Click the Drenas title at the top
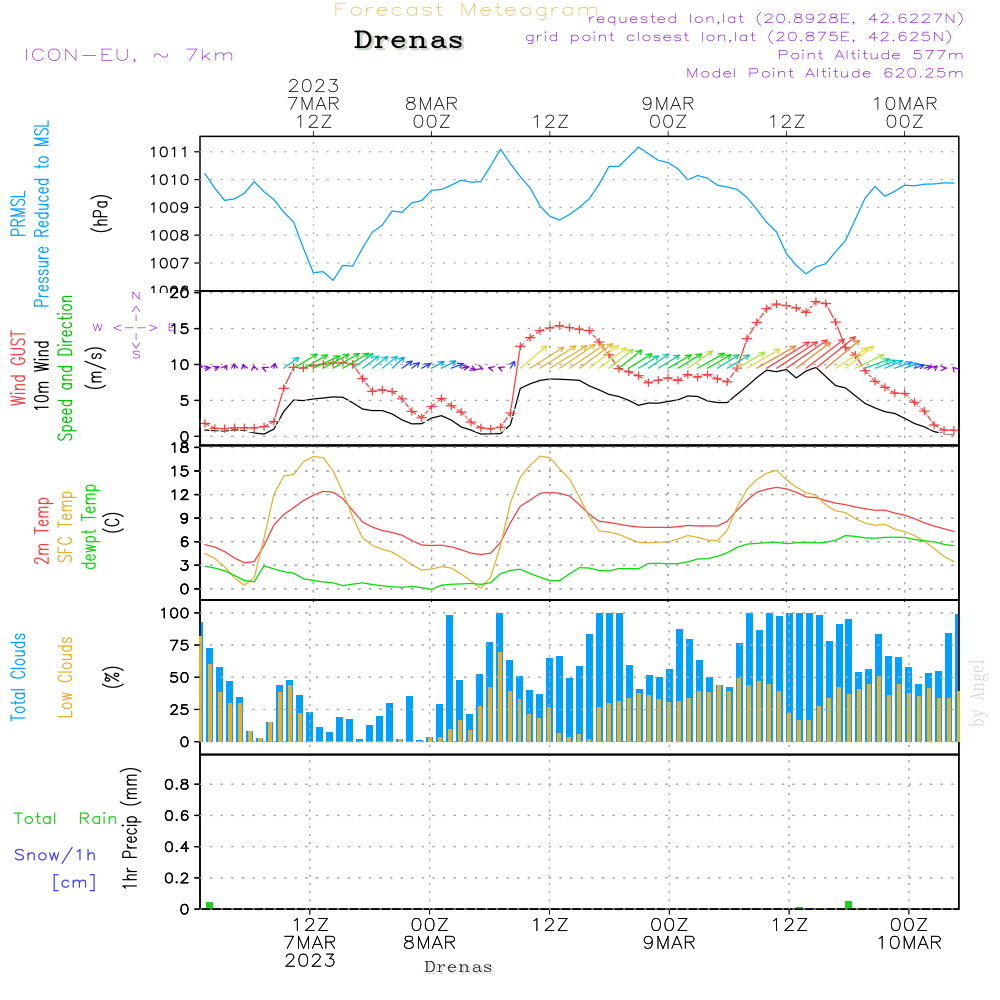 pyautogui.click(x=409, y=41)
